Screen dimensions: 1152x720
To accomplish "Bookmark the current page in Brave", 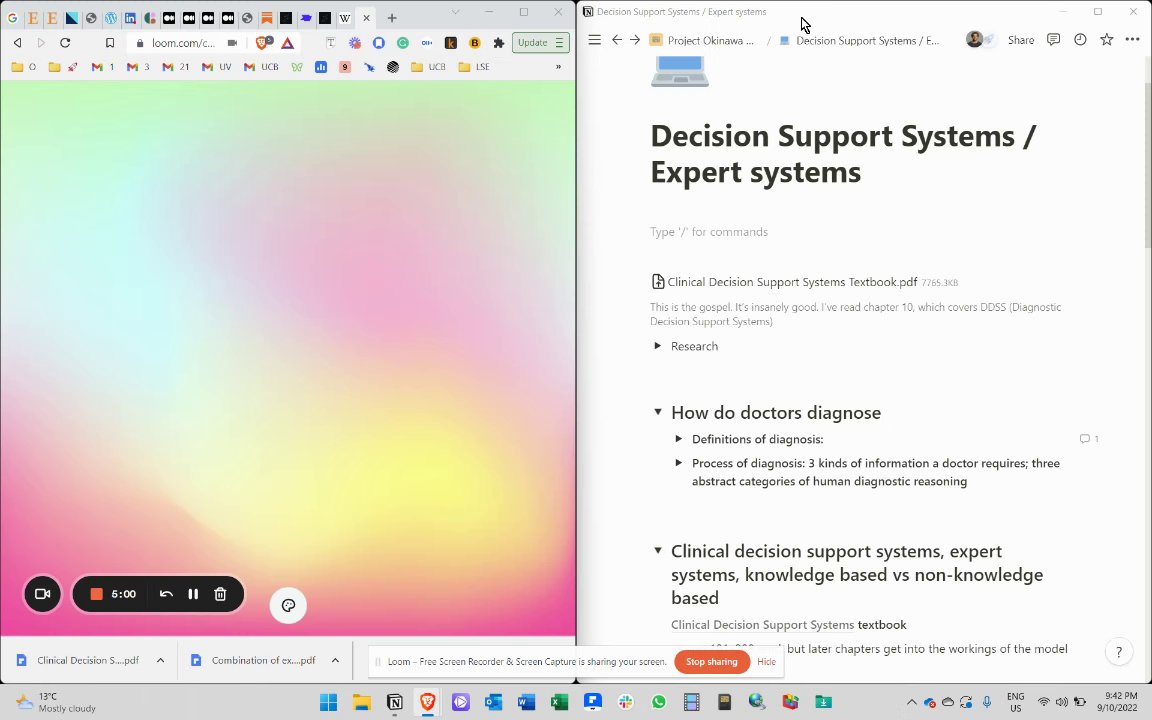I will [x=109, y=43].
